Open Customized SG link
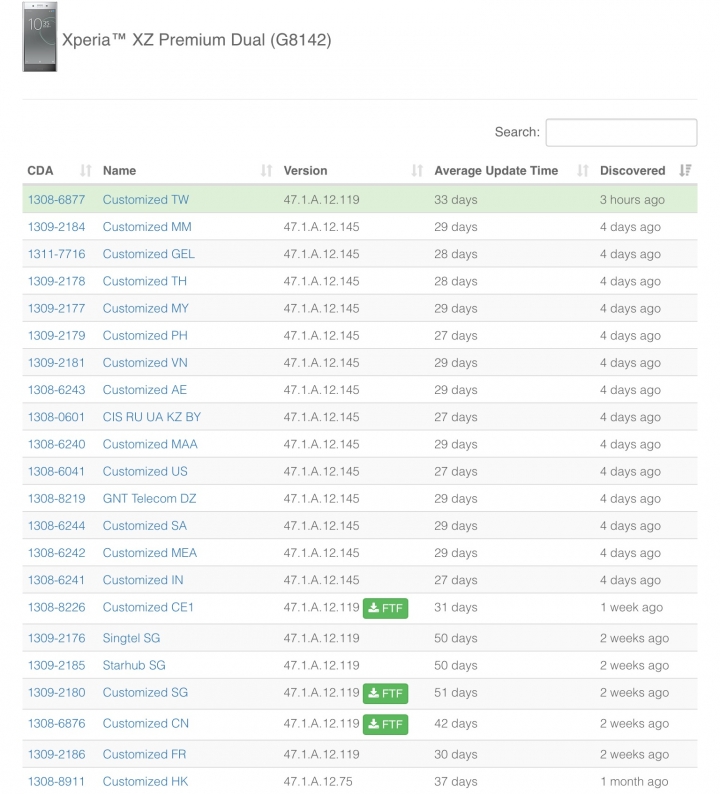This screenshot has height=794, width=720. pos(145,692)
